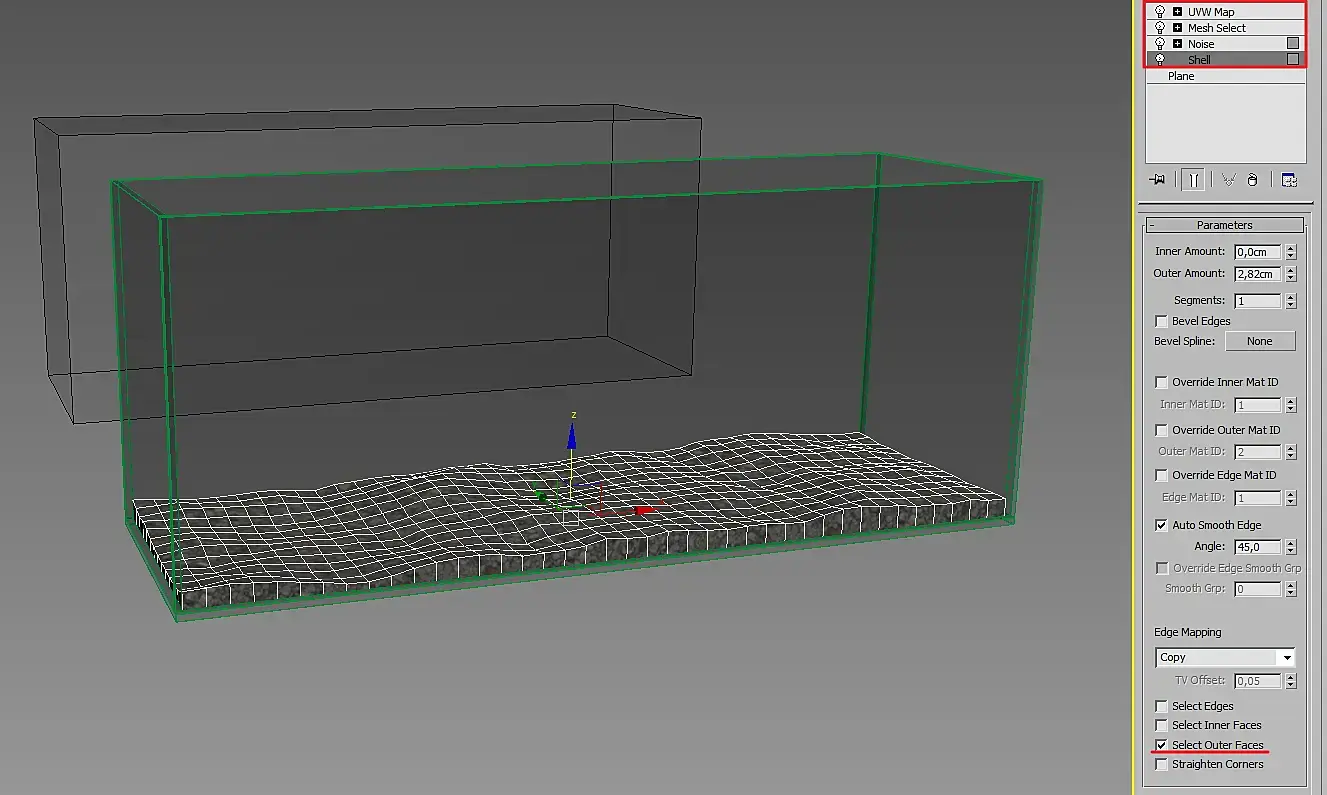Enable the Override Edge Mat ID checkbox
This screenshot has height=795, width=1327.
[x=1161, y=475]
